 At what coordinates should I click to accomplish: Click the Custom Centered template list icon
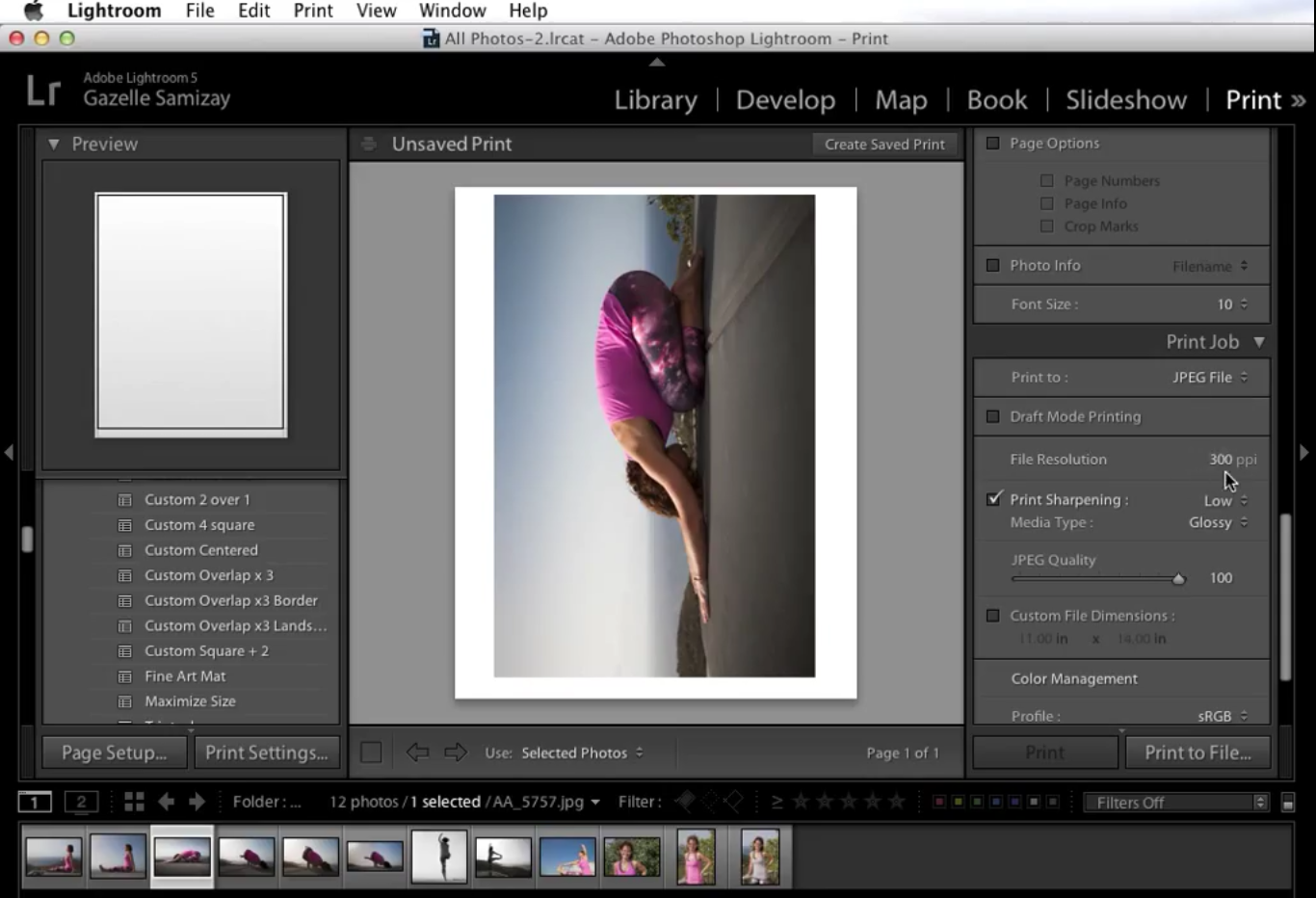pyautogui.click(x=126, y=549)
